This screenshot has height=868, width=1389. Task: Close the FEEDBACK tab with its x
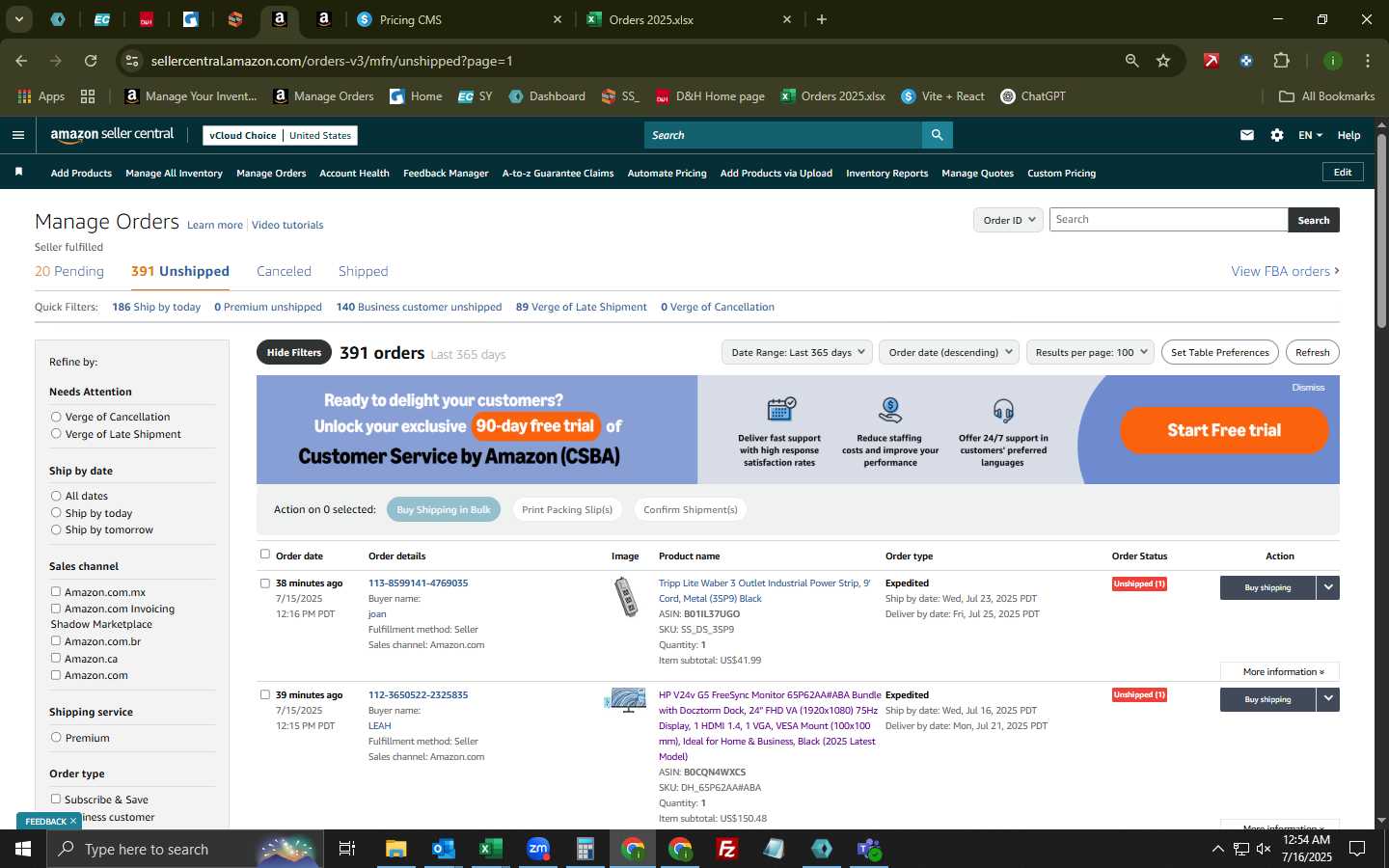72,821
